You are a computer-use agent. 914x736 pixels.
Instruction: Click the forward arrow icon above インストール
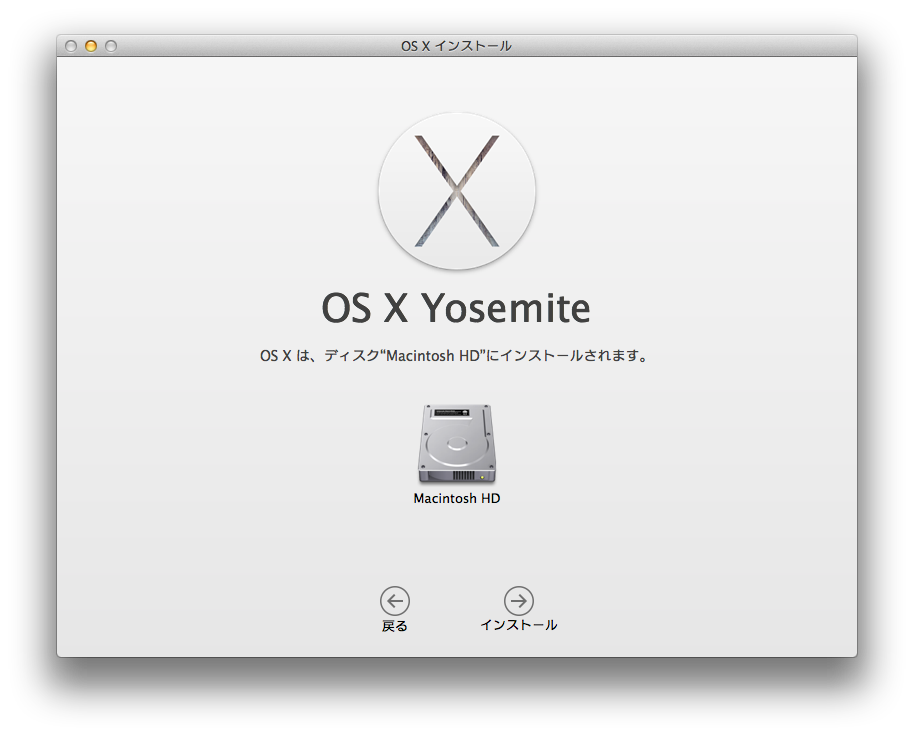click(x=518, y=601)
